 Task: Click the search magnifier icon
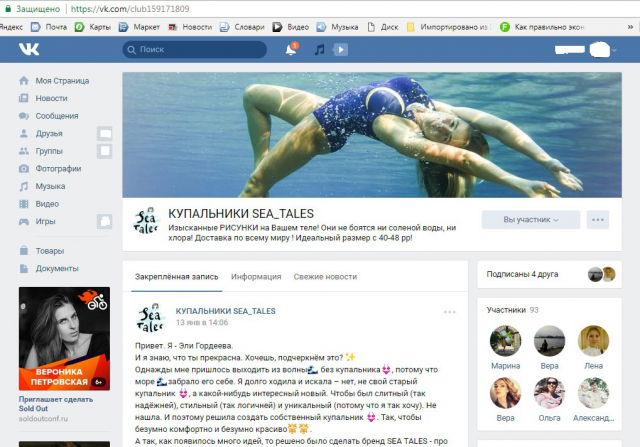(131, 50)
